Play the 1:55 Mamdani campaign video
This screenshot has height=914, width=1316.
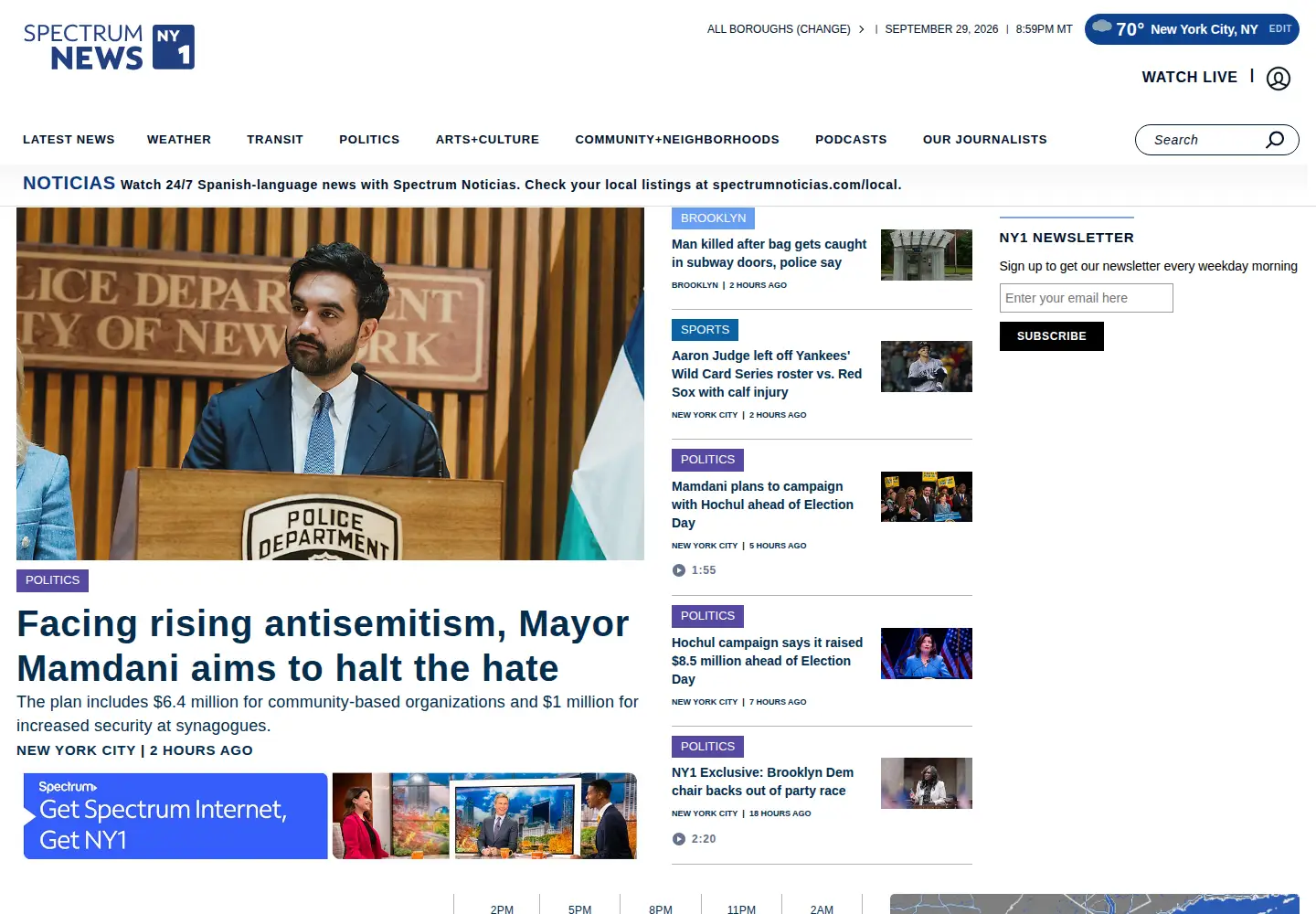(x=679, y=570)
